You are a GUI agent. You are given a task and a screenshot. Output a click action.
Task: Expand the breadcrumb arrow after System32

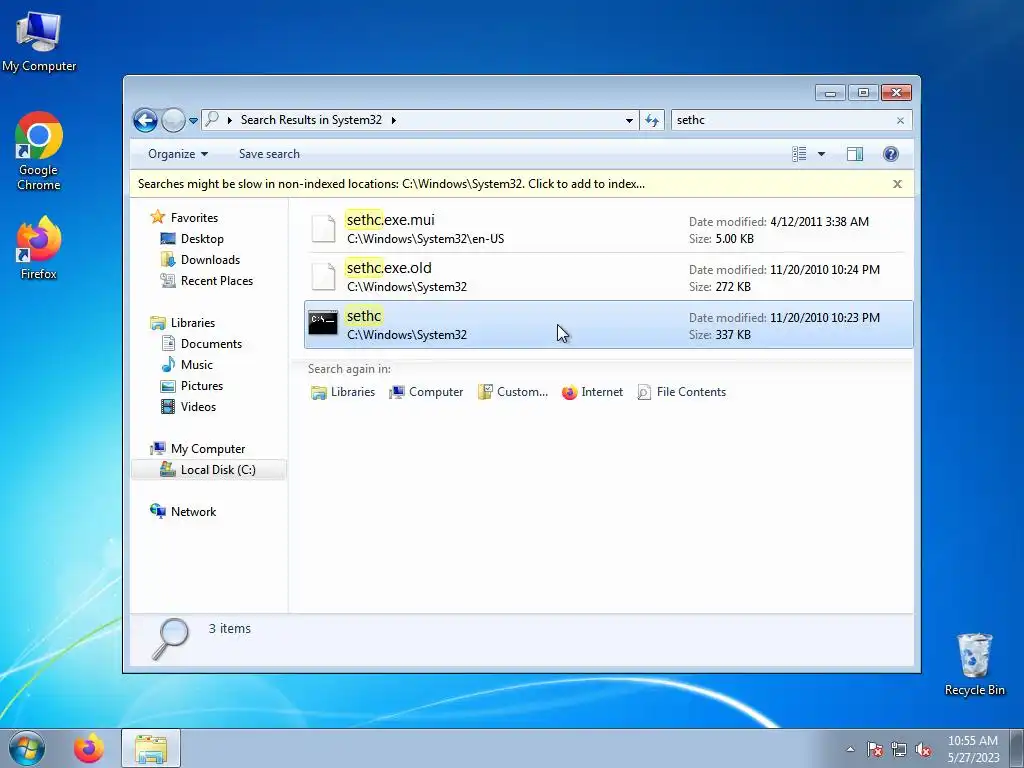[394, 120]
